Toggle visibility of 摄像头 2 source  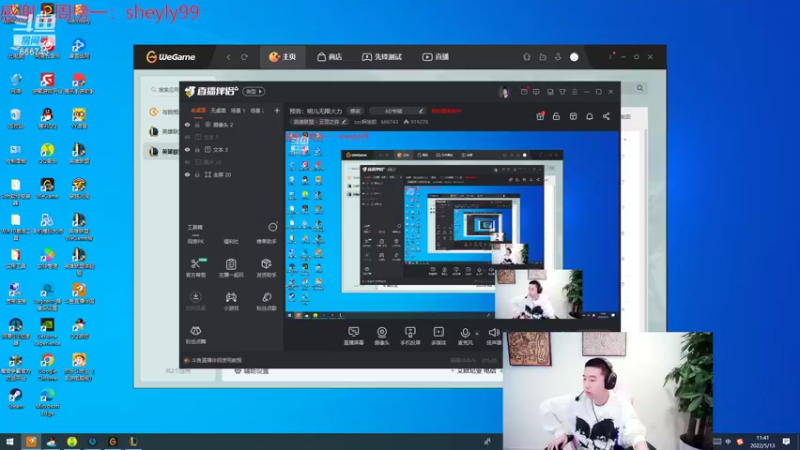(x=187, y=124)
